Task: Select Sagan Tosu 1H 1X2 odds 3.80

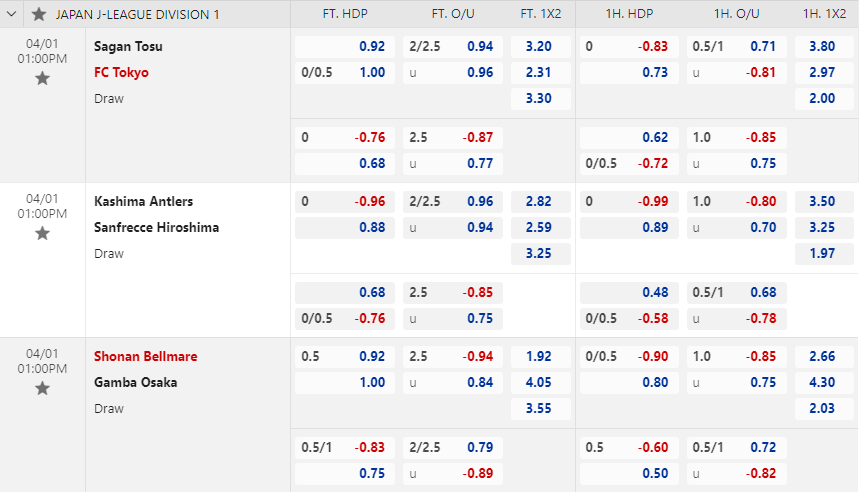Action: click(x=824, y=47)
